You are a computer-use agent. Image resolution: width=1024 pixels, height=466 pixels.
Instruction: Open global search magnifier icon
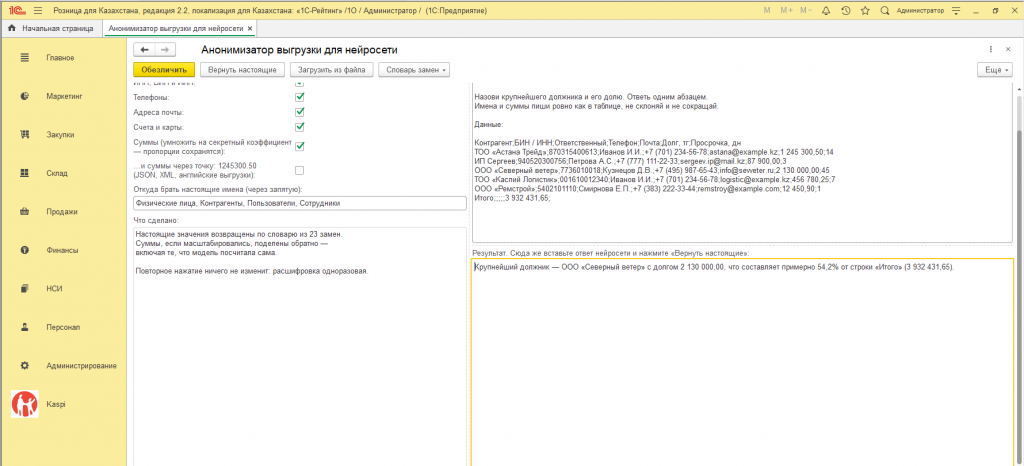coord(885,11)
